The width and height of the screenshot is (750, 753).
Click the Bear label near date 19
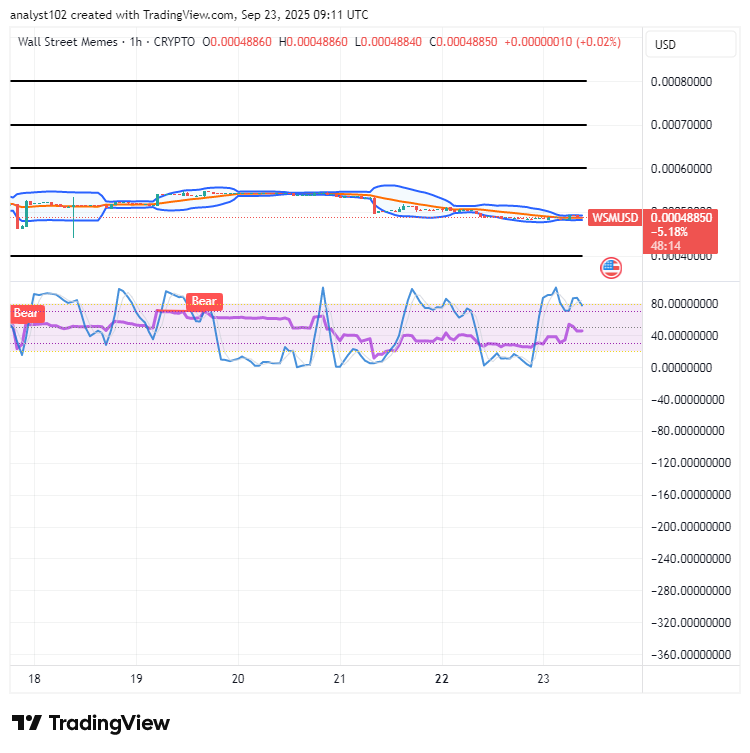tap(204, 301)
